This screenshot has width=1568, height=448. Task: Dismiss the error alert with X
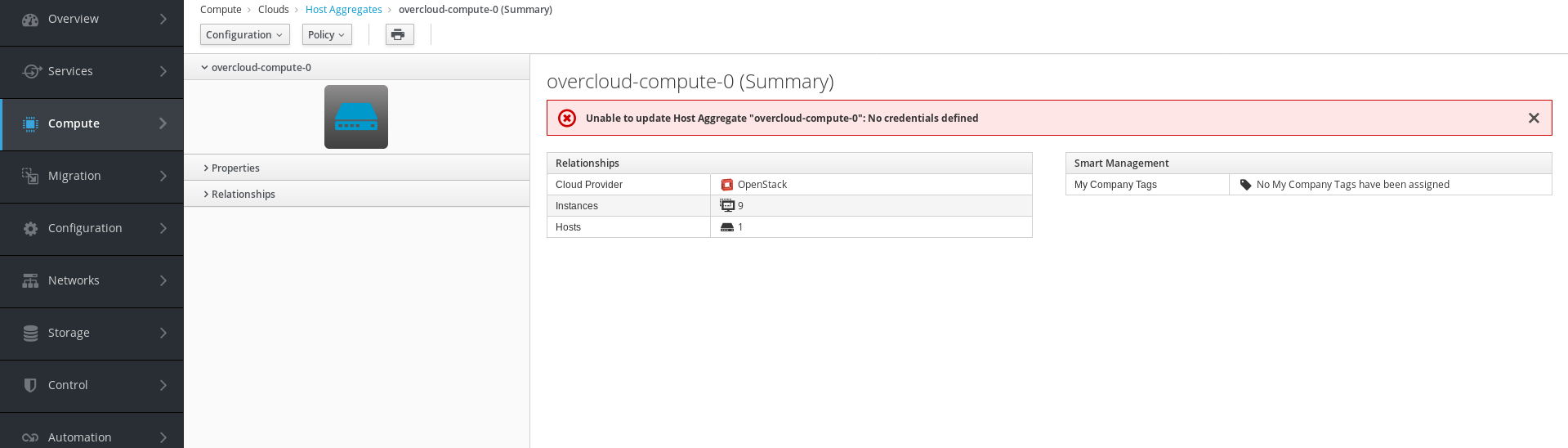coord(1534,118)
